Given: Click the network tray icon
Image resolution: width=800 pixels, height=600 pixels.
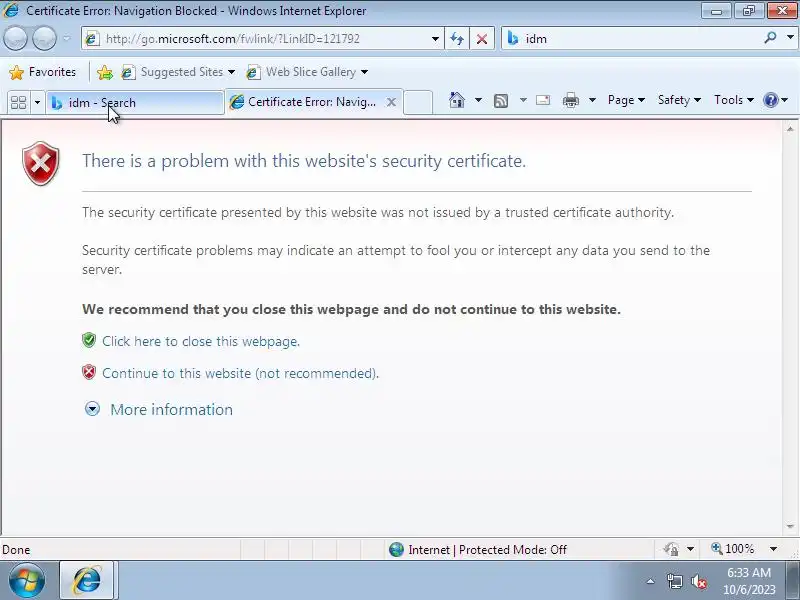Looking at the screenshot, I should coord(674,581).
